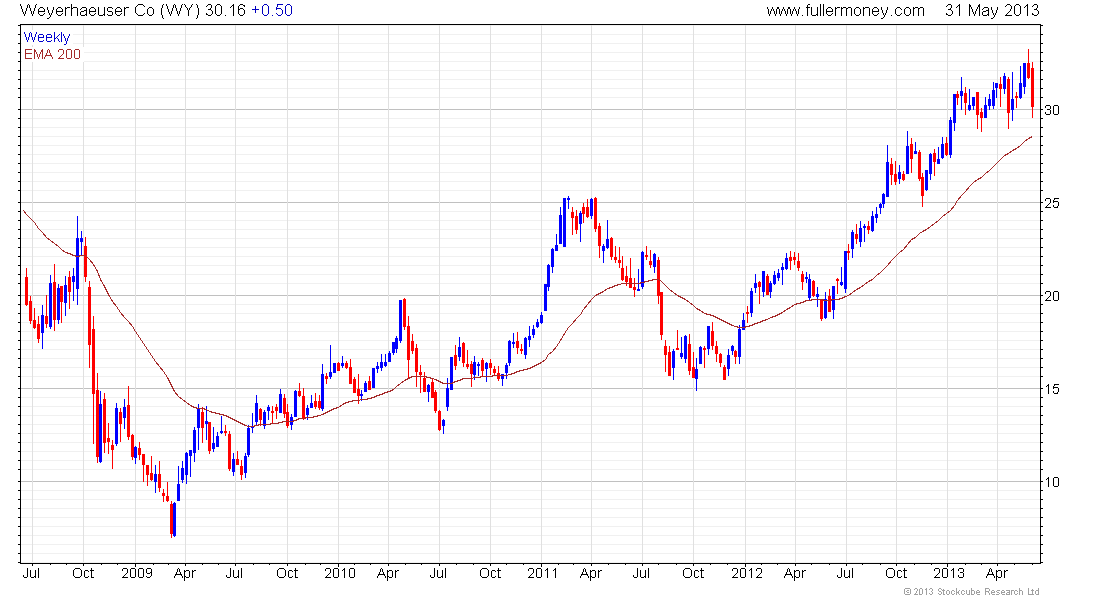Select the Weekly timeframe label
1100x600 pixels.
(x=47, y=37)
